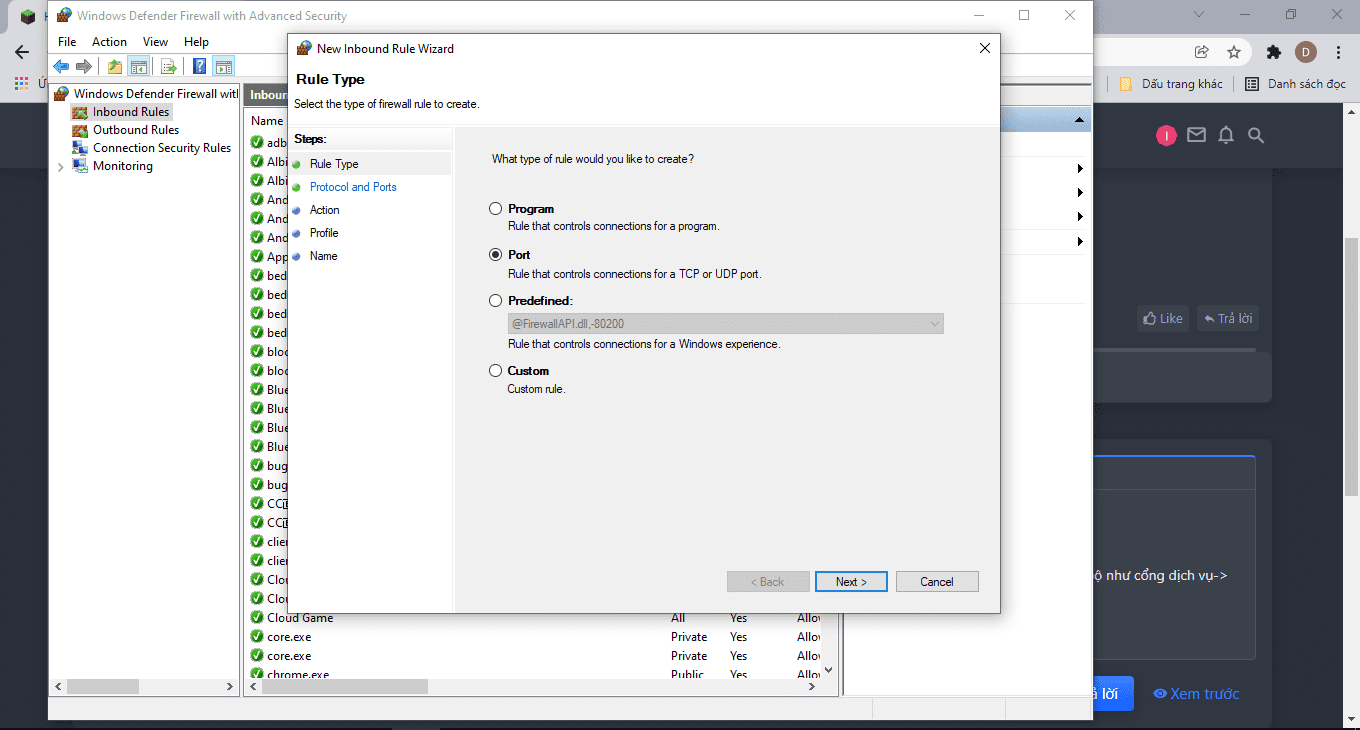Select the Port rule type radio button
1360x730 pixels.
point(495,255)
